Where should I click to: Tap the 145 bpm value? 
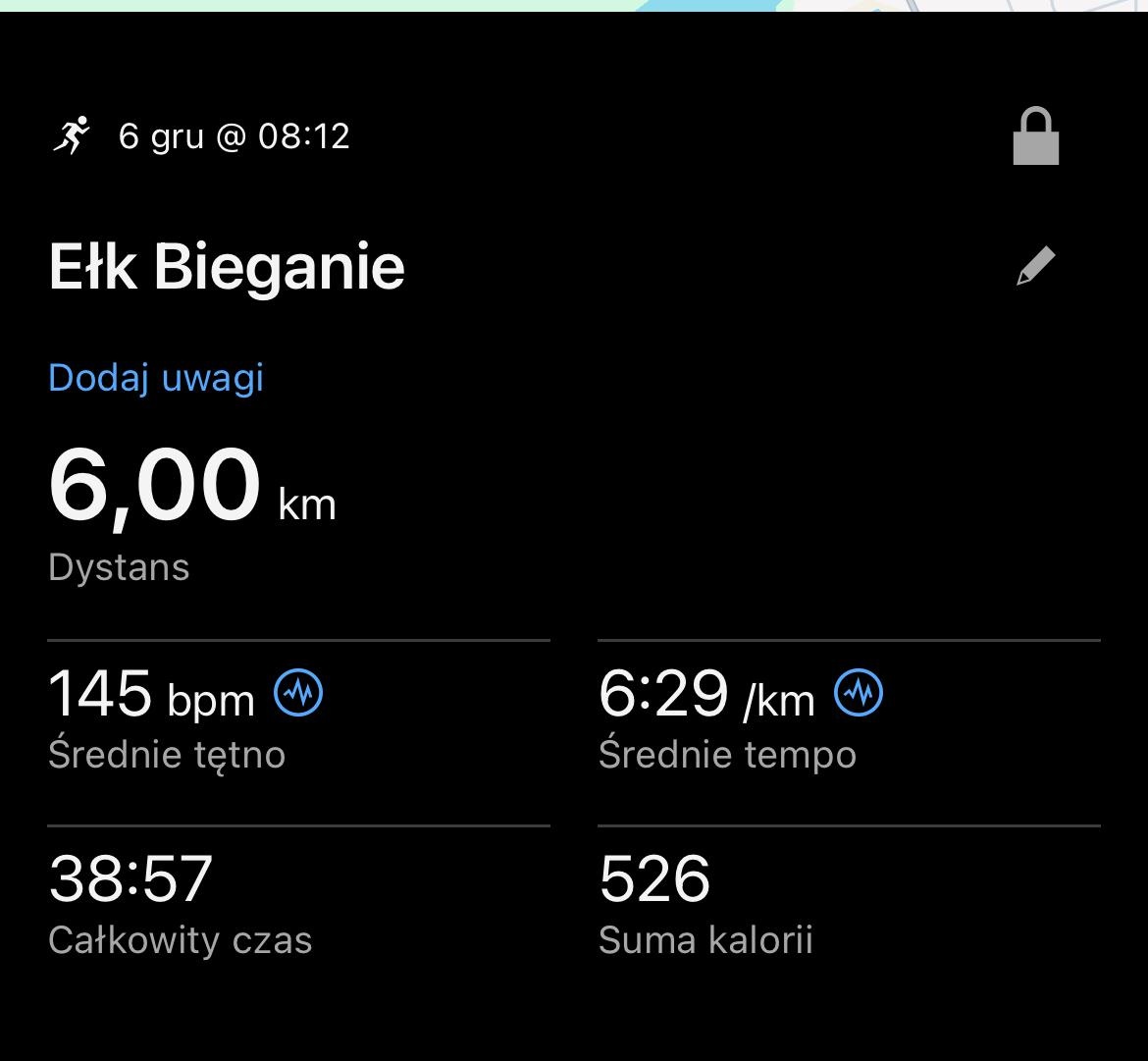[x=151, y=695]
